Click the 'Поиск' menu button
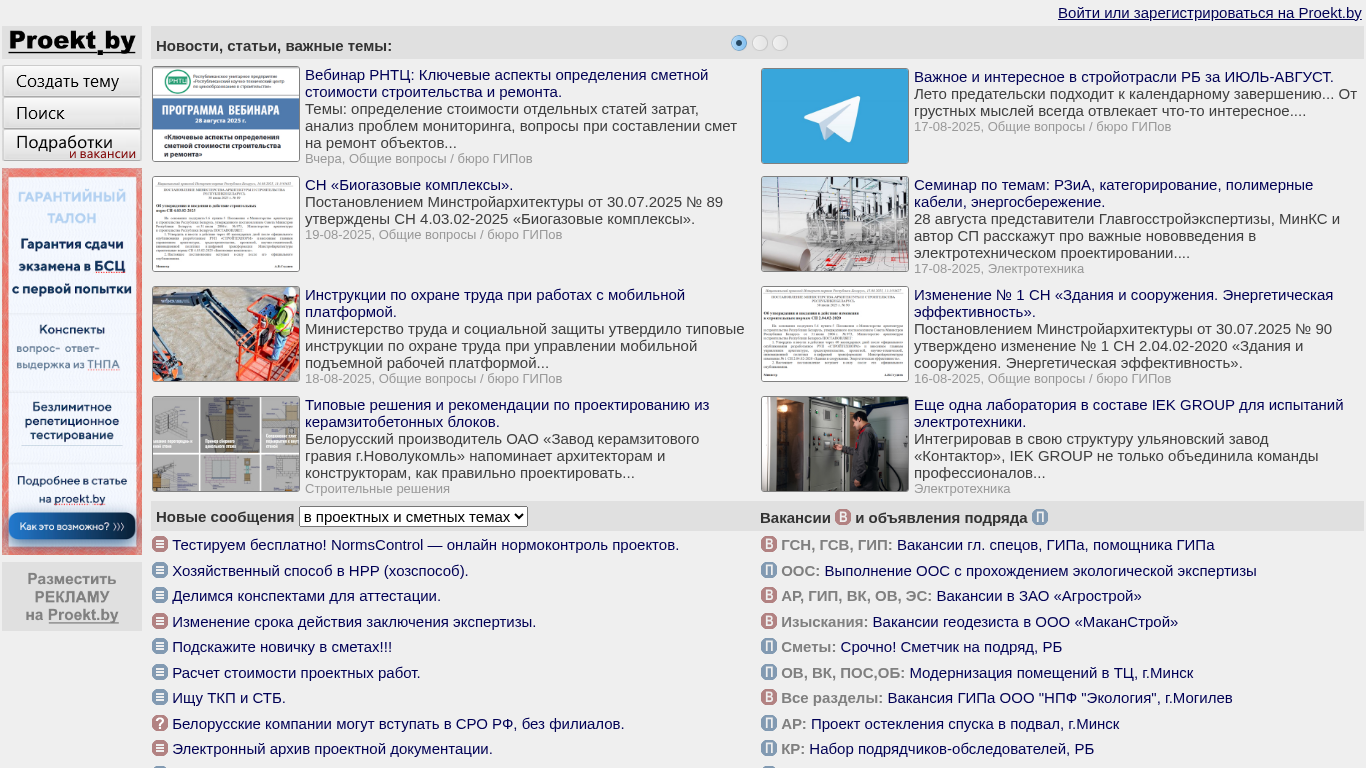The height and width of the screenshot is (768, 1366). point(72,113)
